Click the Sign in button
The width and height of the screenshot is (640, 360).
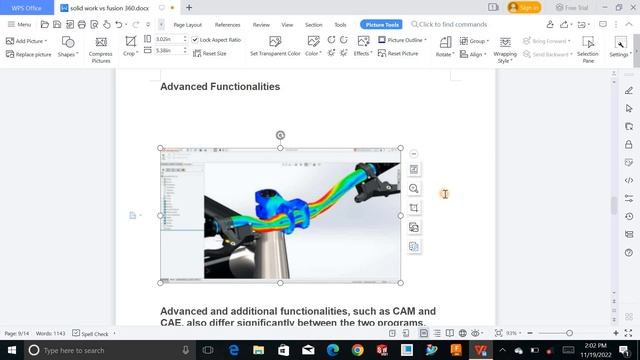[524, 7]
